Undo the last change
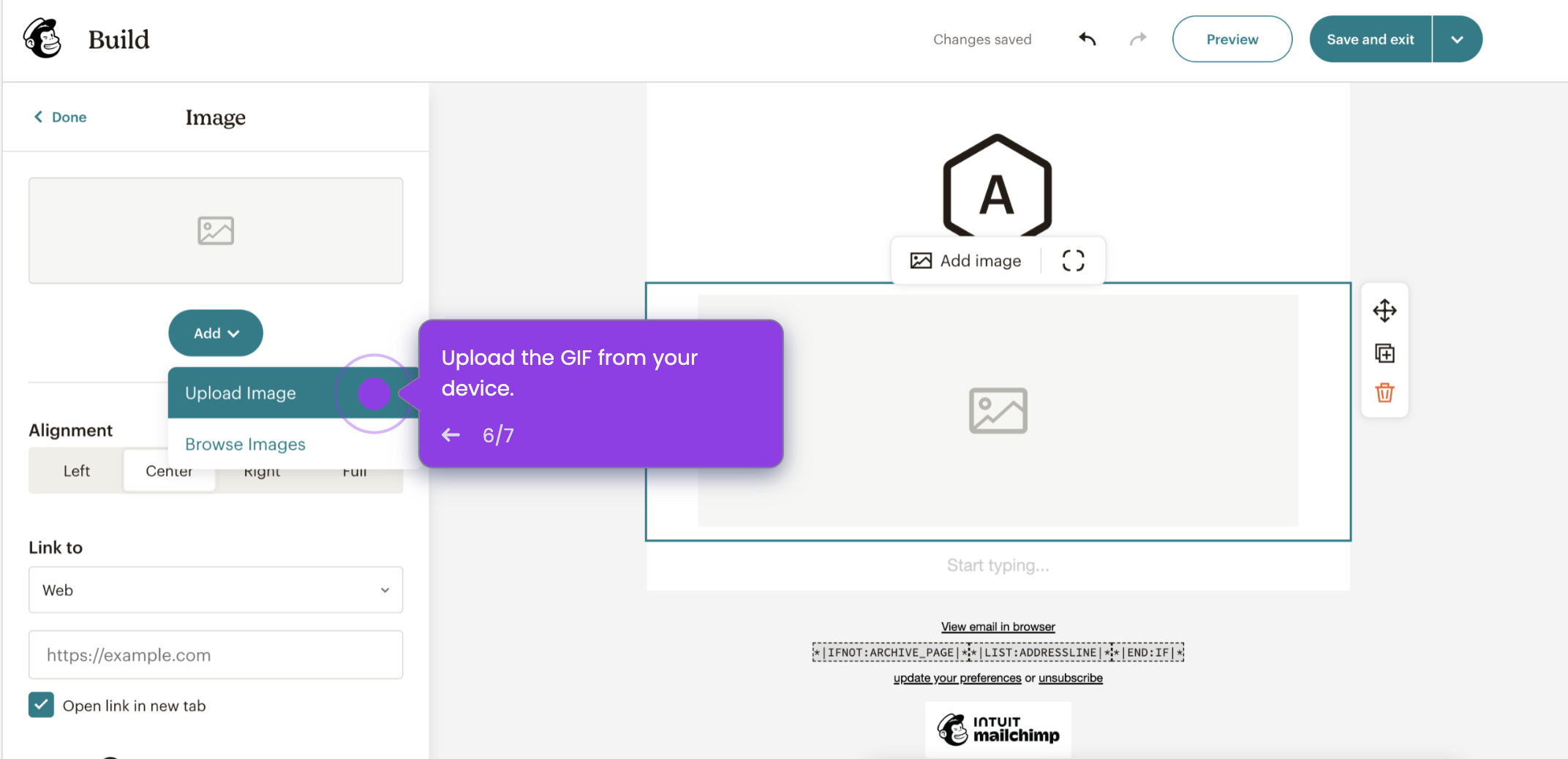The width and height of the screenshot is (1568, 759). [x=1087, y=39]
